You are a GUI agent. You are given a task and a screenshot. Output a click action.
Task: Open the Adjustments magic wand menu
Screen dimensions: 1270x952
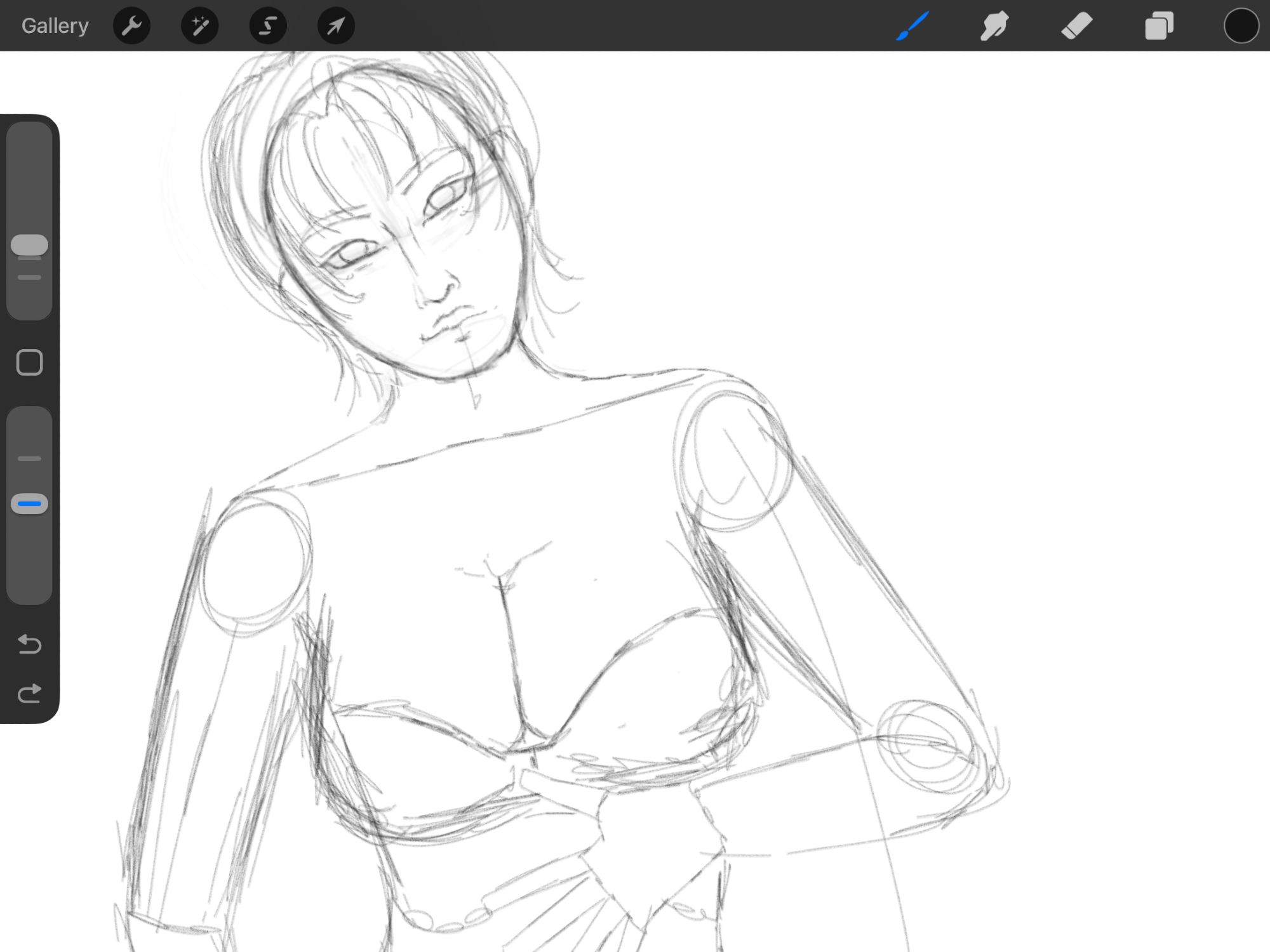(200, 26)
